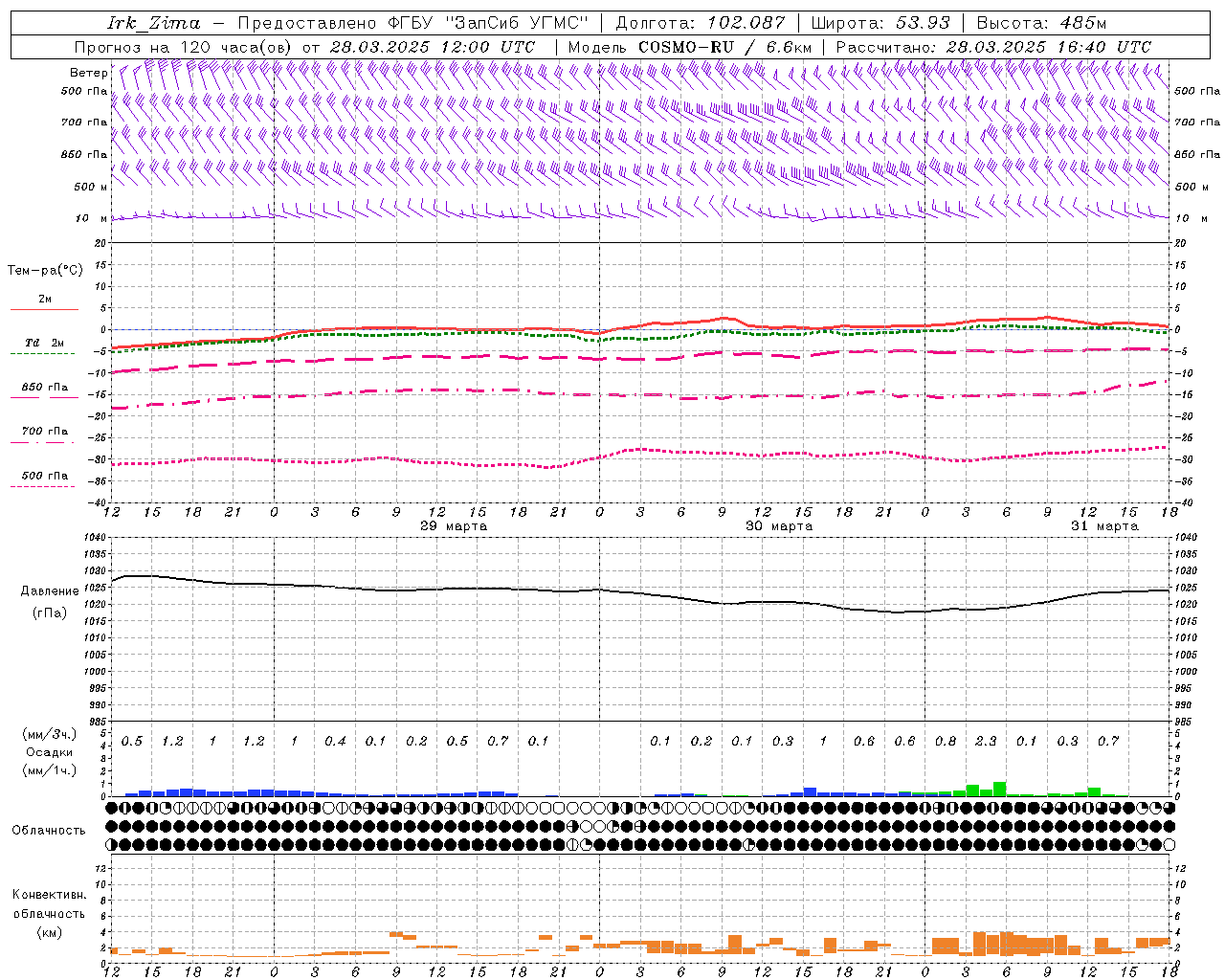The image size is (1225, 980).
Task: Click the "2.3" precipitation amount value
Action: click(x=986, y=742)
